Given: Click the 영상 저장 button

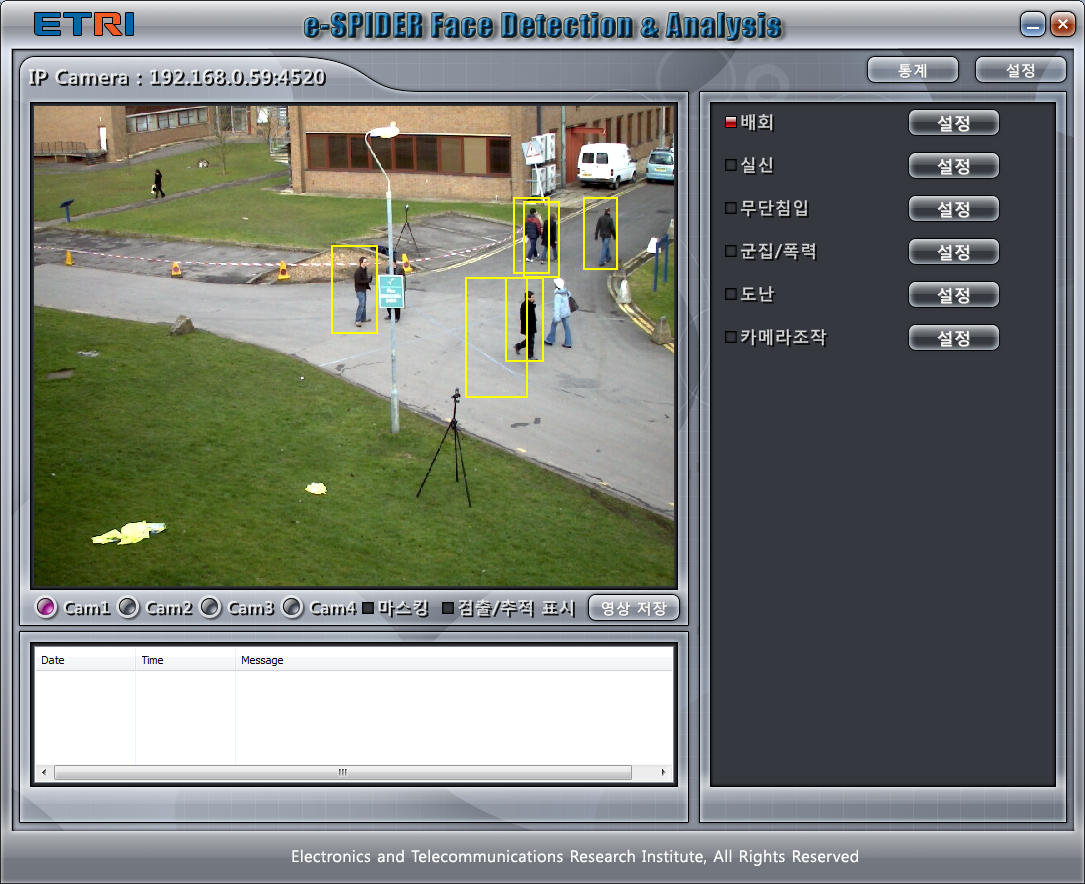Looking at the screenshot, I should pos(633,608).
